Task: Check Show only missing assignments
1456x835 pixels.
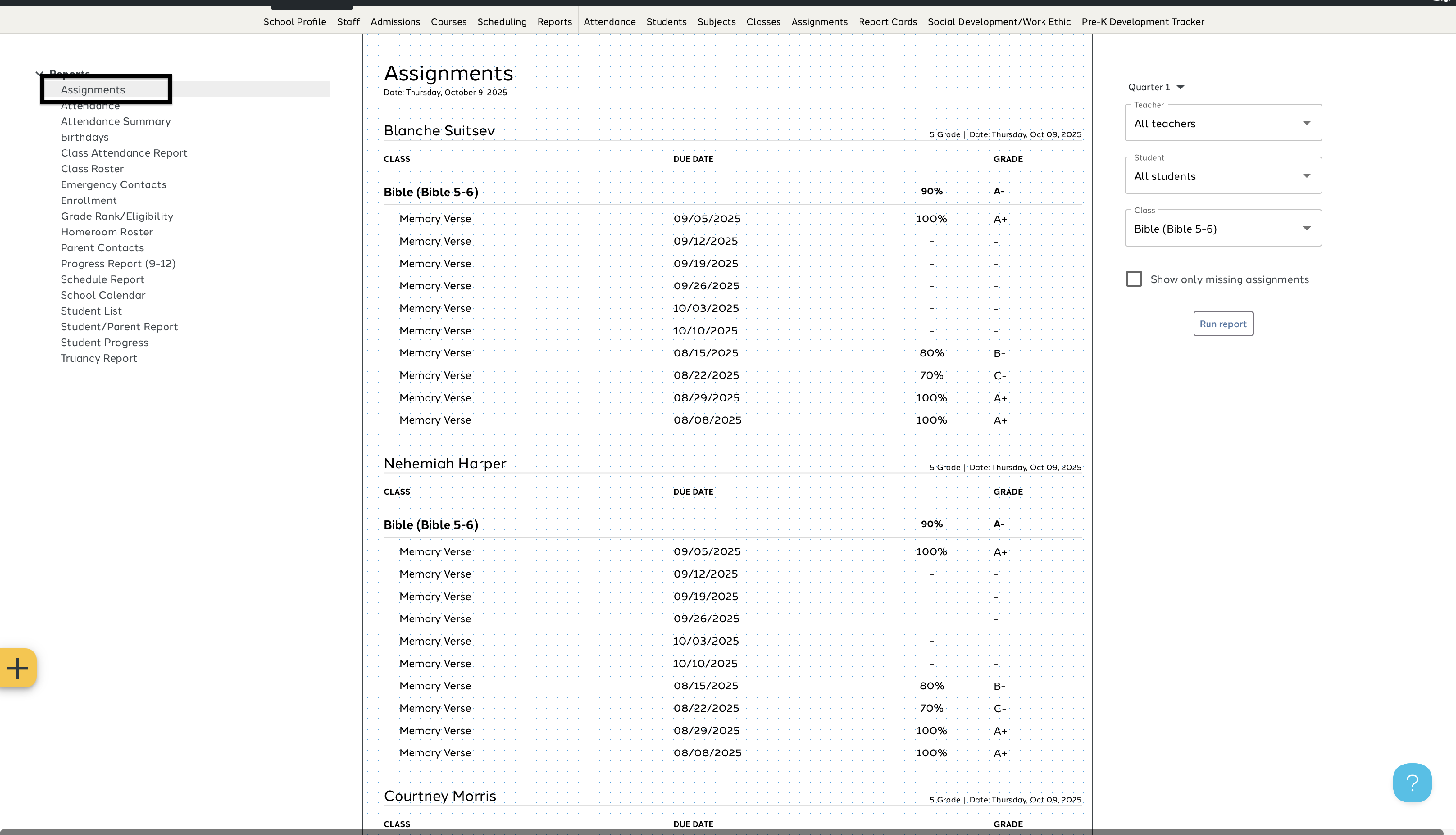Action: [1133, 279]
